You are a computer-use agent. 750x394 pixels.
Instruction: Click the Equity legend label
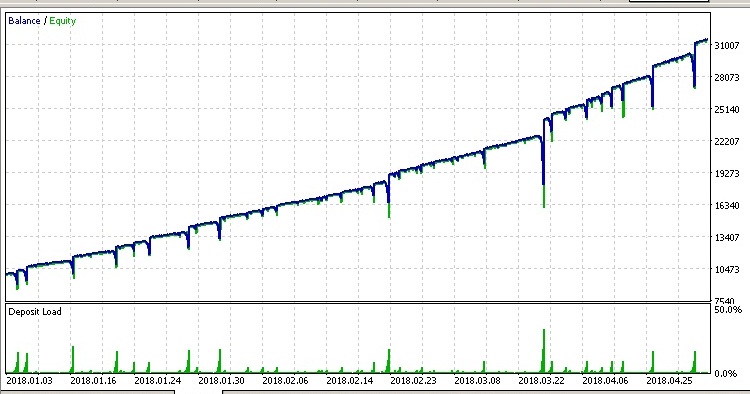(x=63, y=21)
